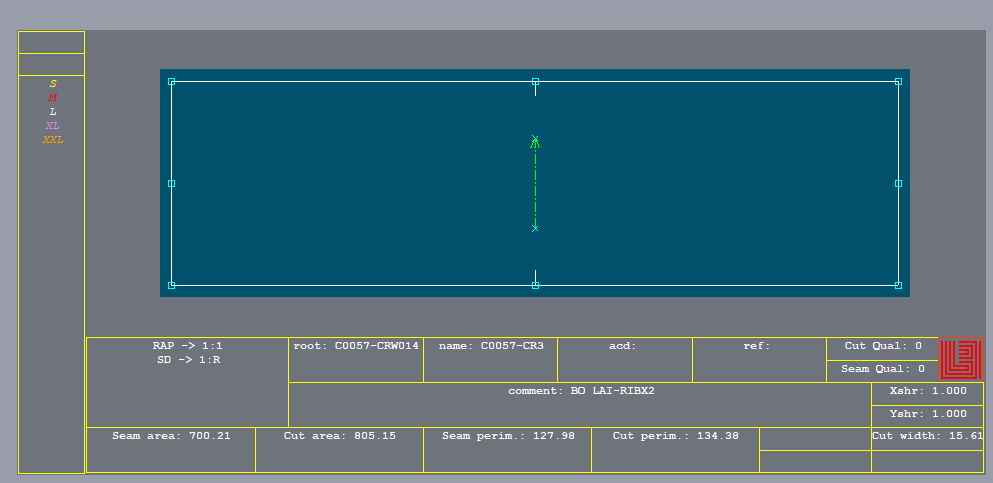Select size M in the size list
The width and height of the screenshot is (993, 483).
tap(53, 98)
